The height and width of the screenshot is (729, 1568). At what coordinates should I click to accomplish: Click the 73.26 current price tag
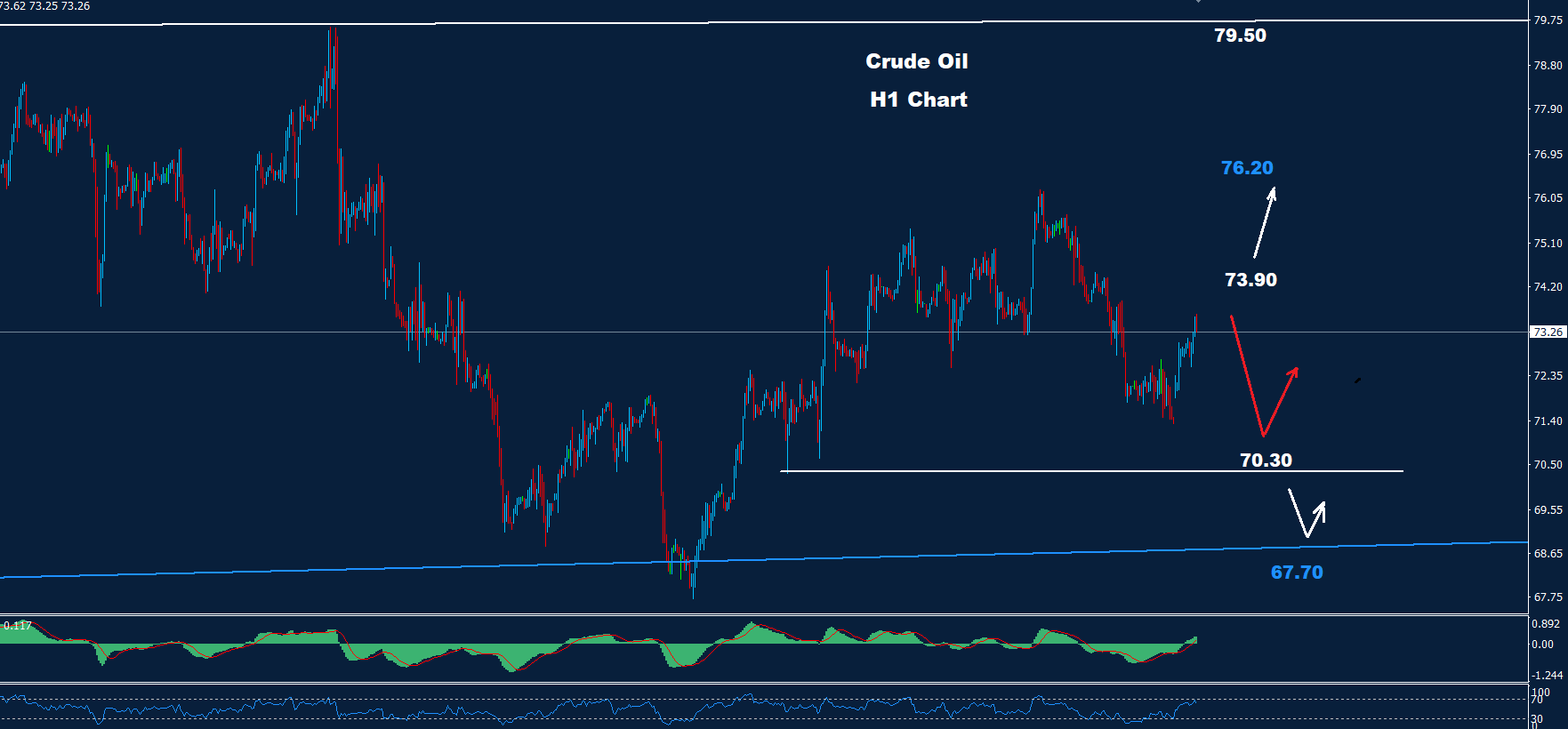coord(1547,332)
